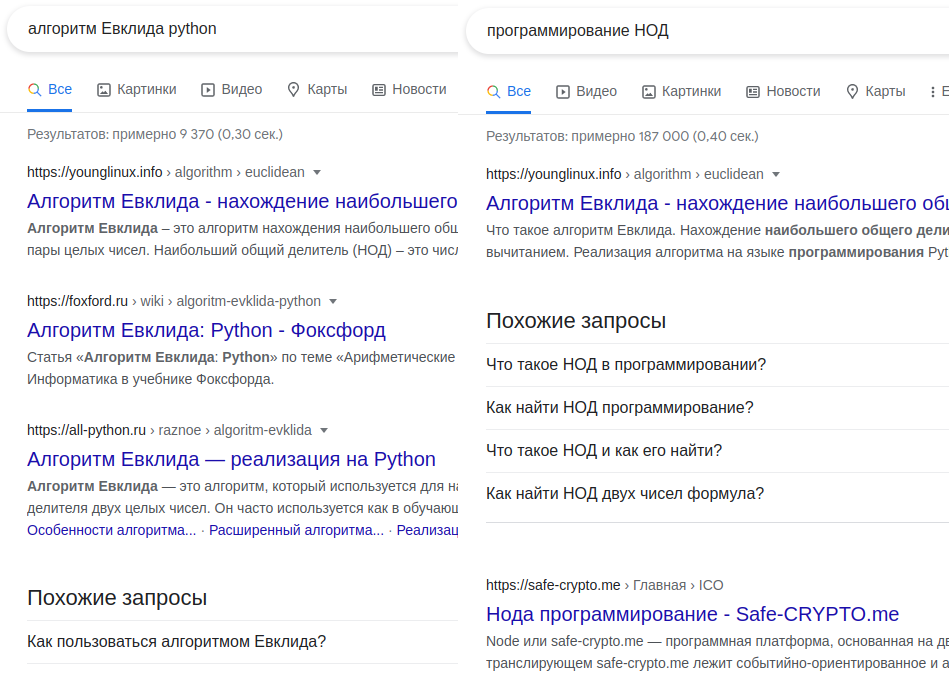
Task: Open "Нода программирование - Safe-CRYPTO.me" result
Action: pos(692,614)
